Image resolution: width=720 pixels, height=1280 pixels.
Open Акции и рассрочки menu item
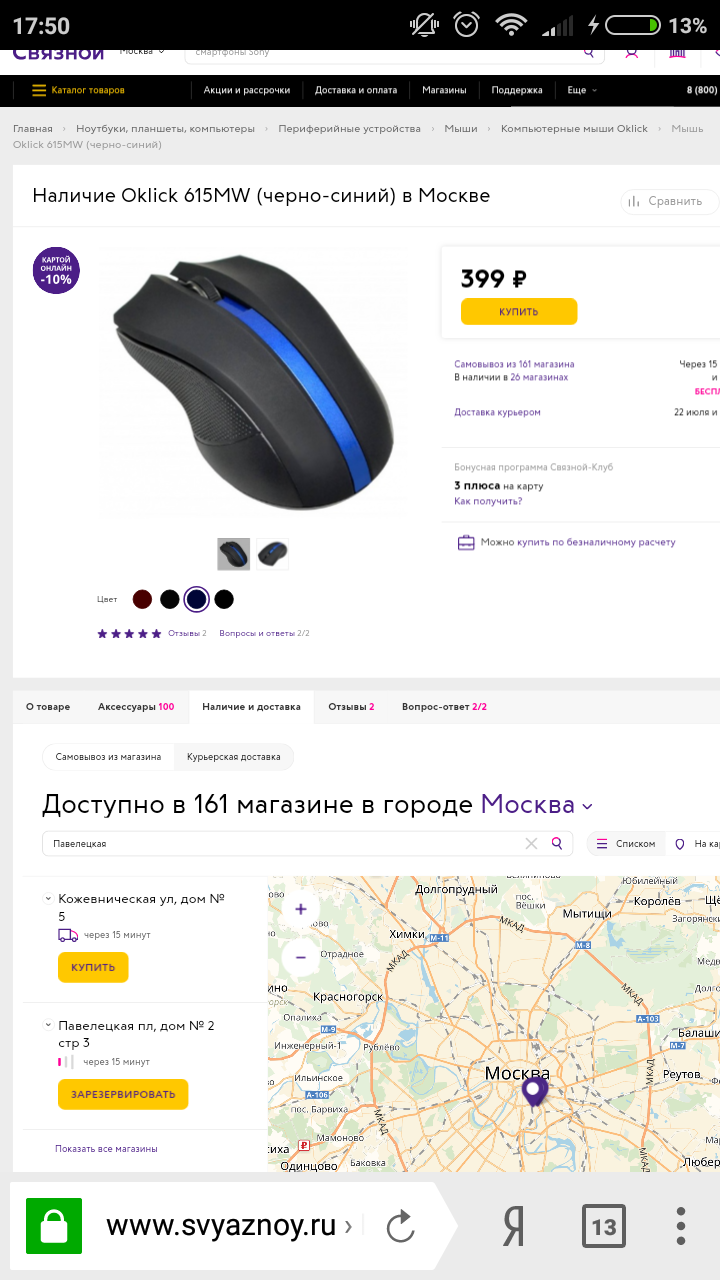(x=247, y=90)
